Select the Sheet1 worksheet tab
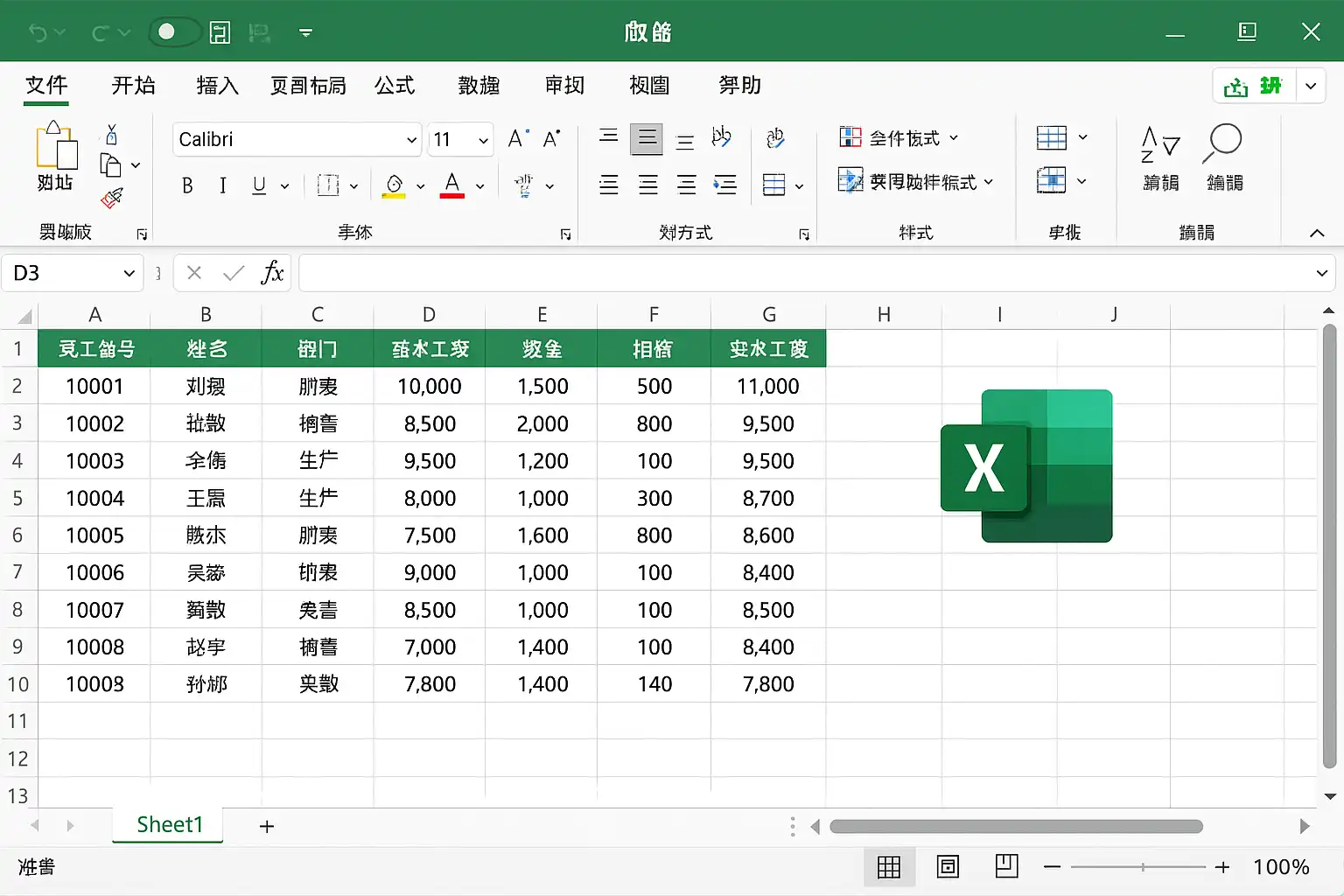Image resolution: width=1344 pixels, height=896 pixels. 169,824
